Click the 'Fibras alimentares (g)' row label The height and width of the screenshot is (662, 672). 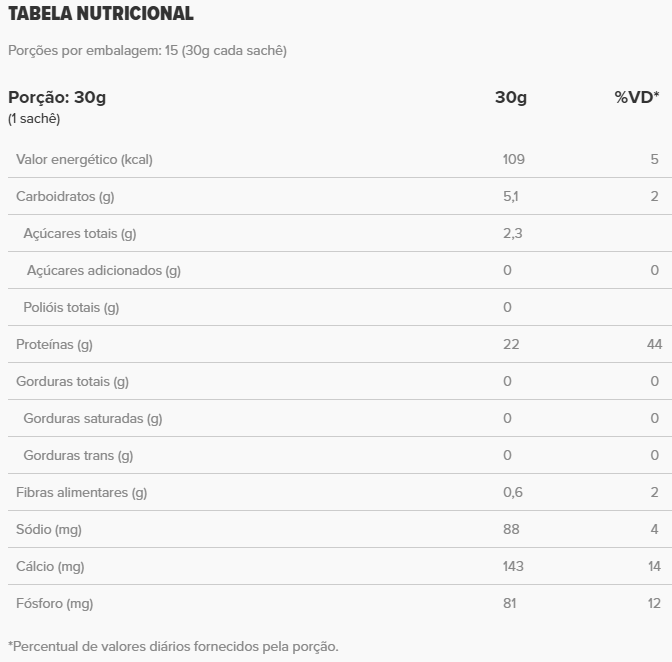[81, 492]
